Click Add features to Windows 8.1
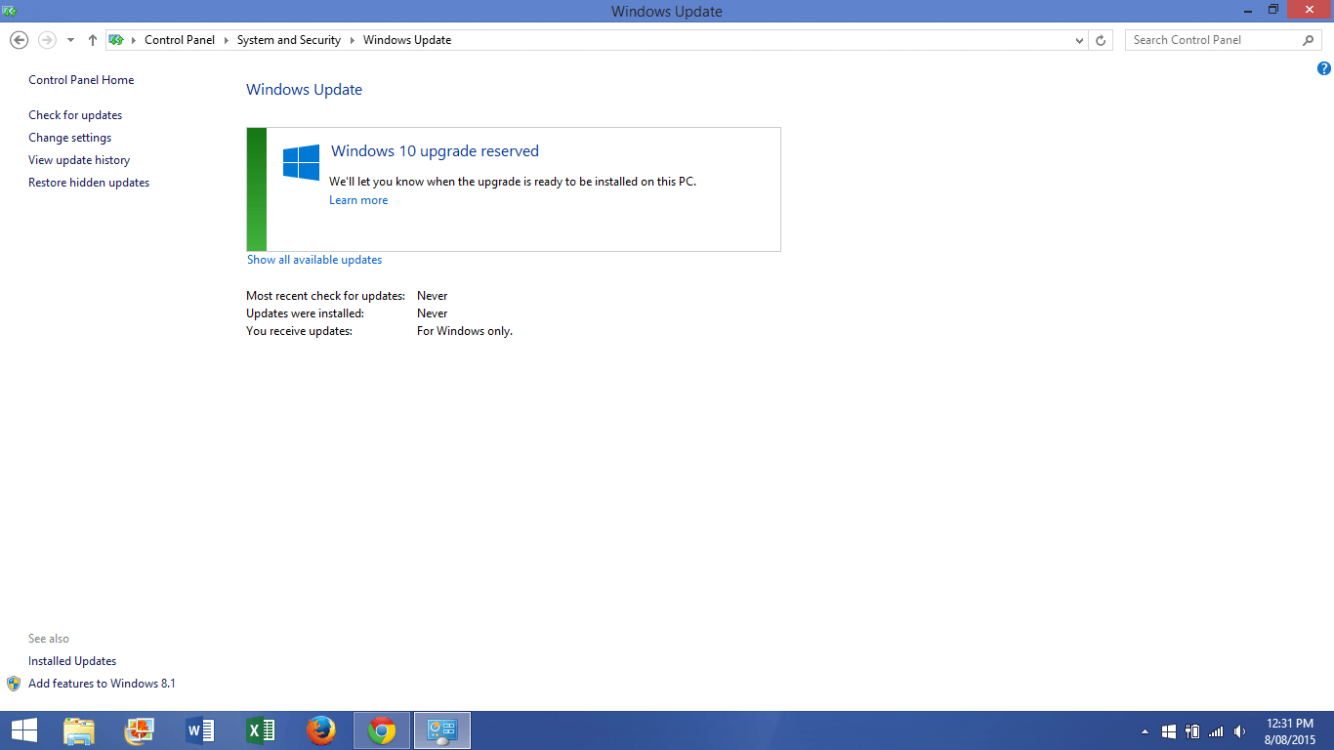Viewport: 1334px width, 750px height. (102, 684)
